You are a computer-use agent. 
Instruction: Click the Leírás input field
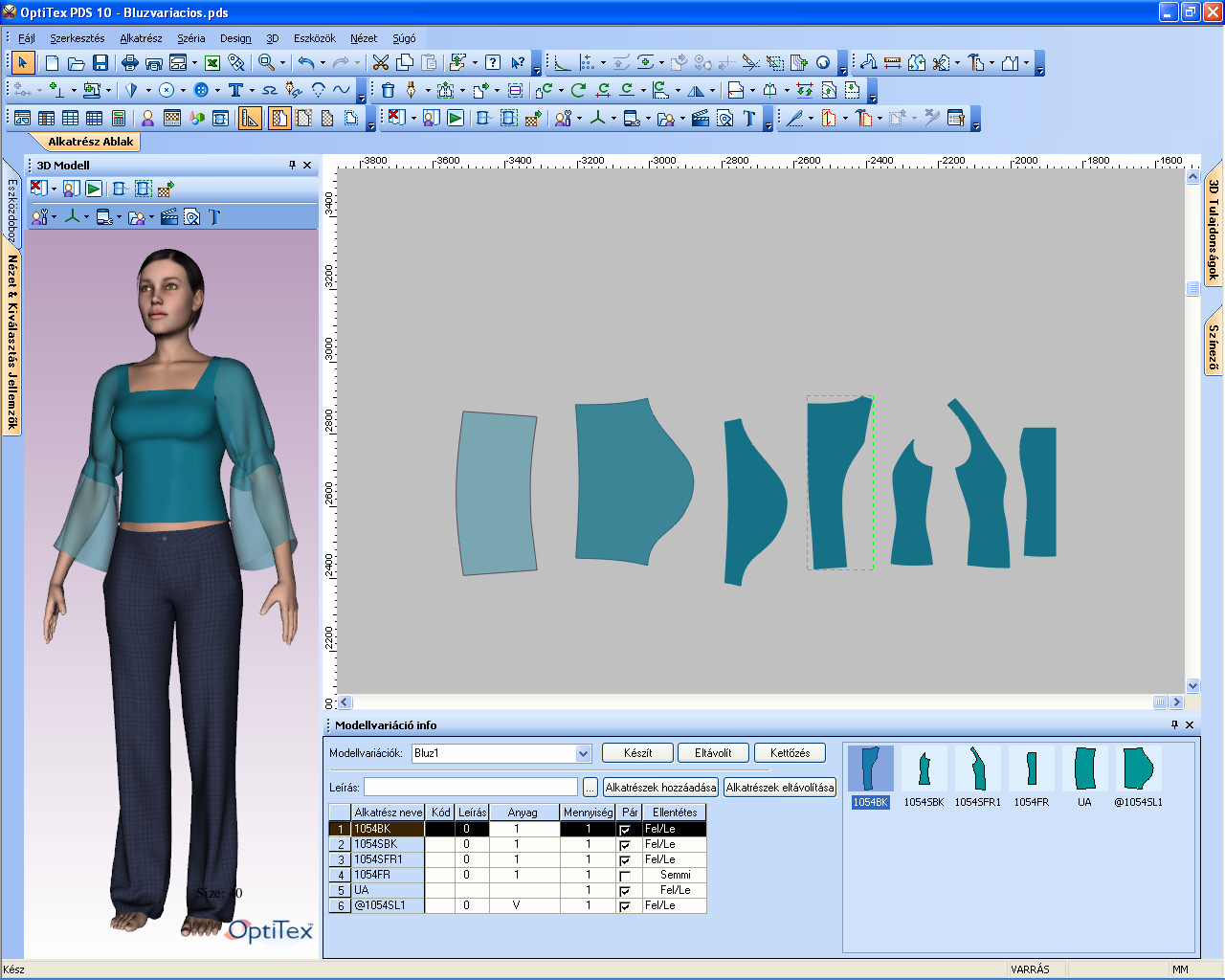tap(471, 788)
